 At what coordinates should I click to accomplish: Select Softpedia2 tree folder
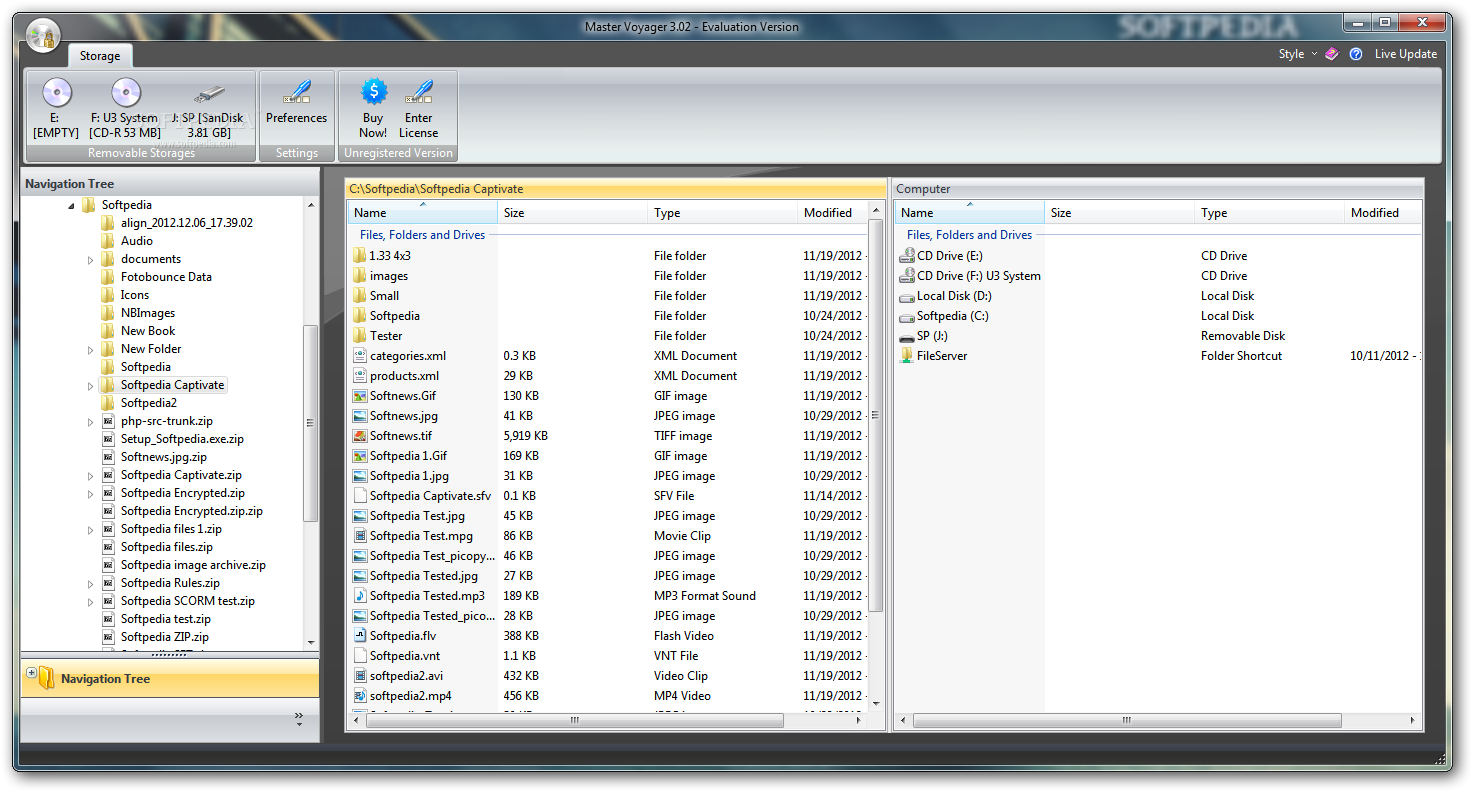click(149, 403)
